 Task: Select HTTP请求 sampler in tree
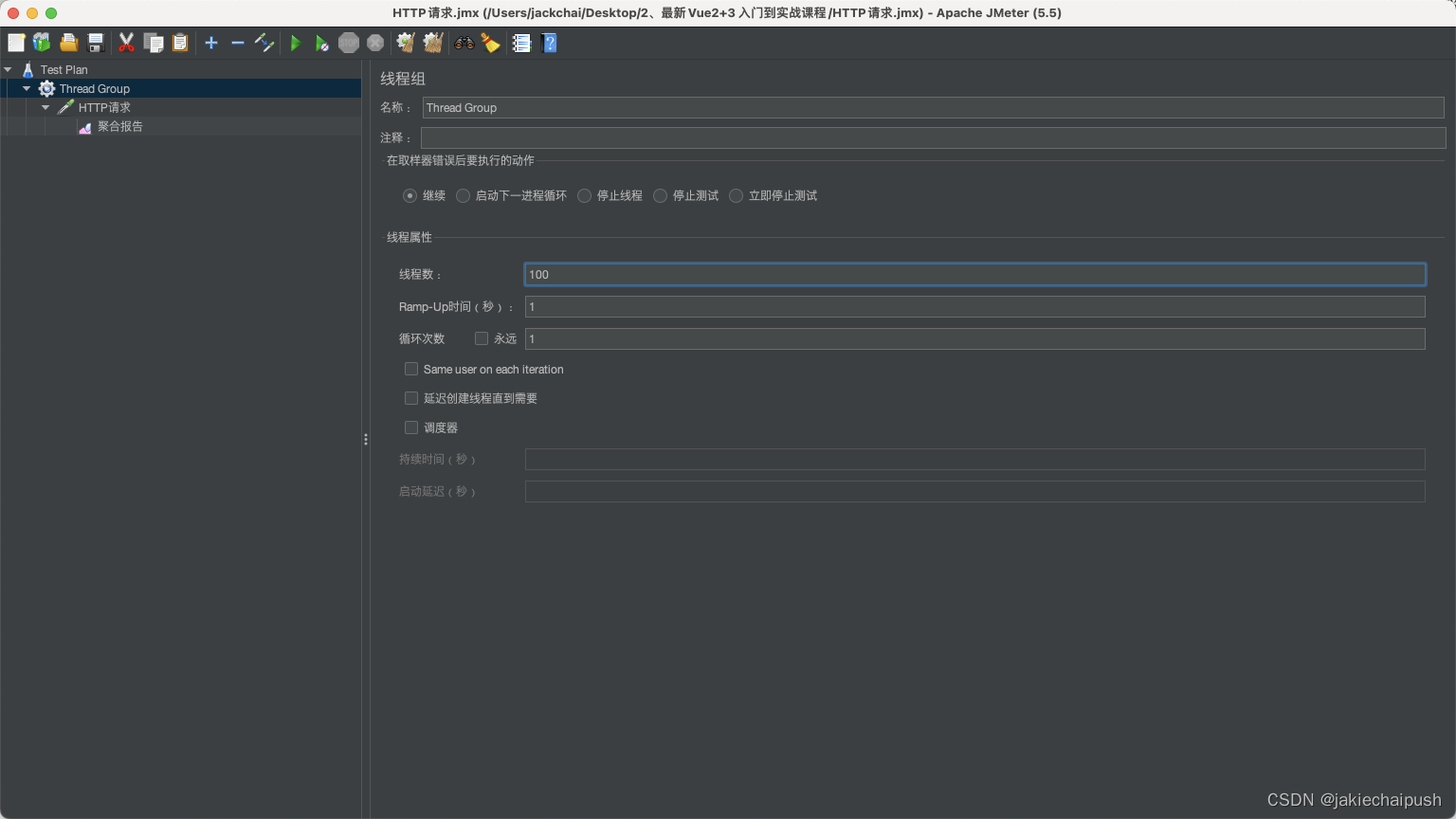(x=104, y=107)
